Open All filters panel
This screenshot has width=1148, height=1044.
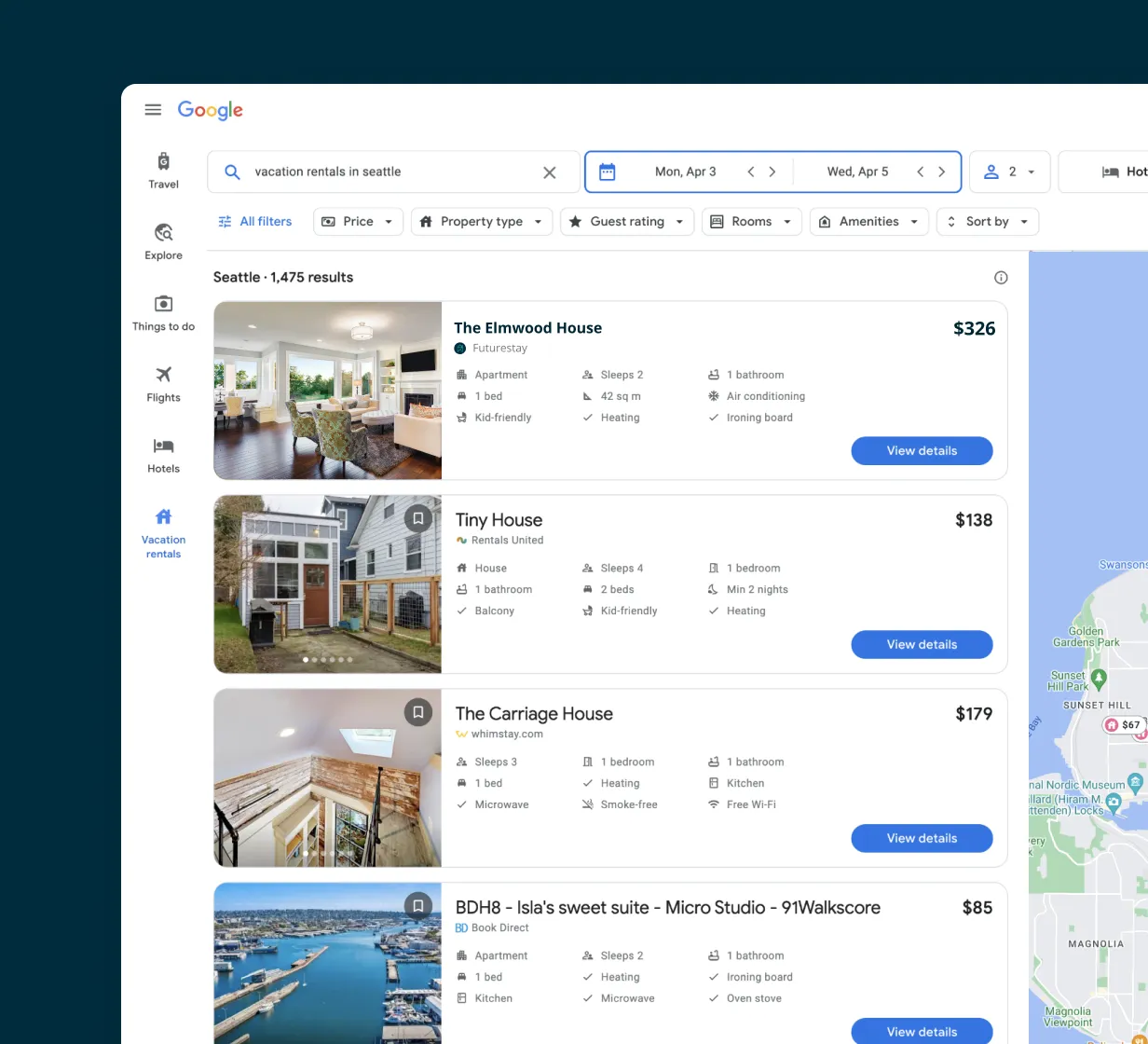coord(255,222)
